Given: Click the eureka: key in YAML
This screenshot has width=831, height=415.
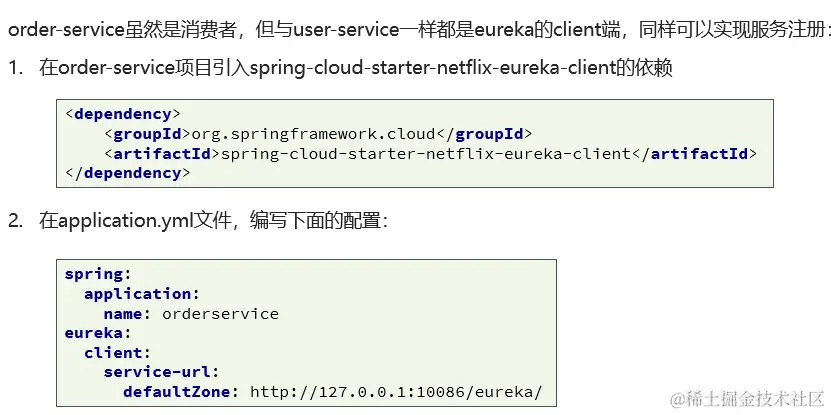Looking at the screenshot, I should [x=98, y=333].
